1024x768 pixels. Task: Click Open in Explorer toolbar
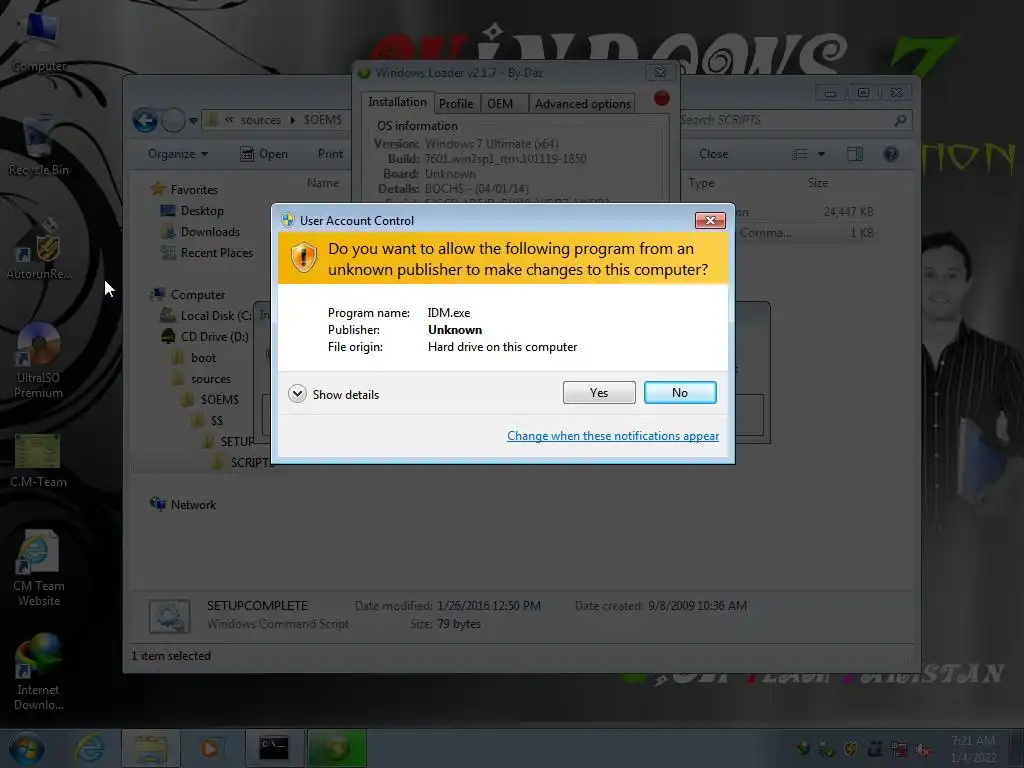[264, 154]
